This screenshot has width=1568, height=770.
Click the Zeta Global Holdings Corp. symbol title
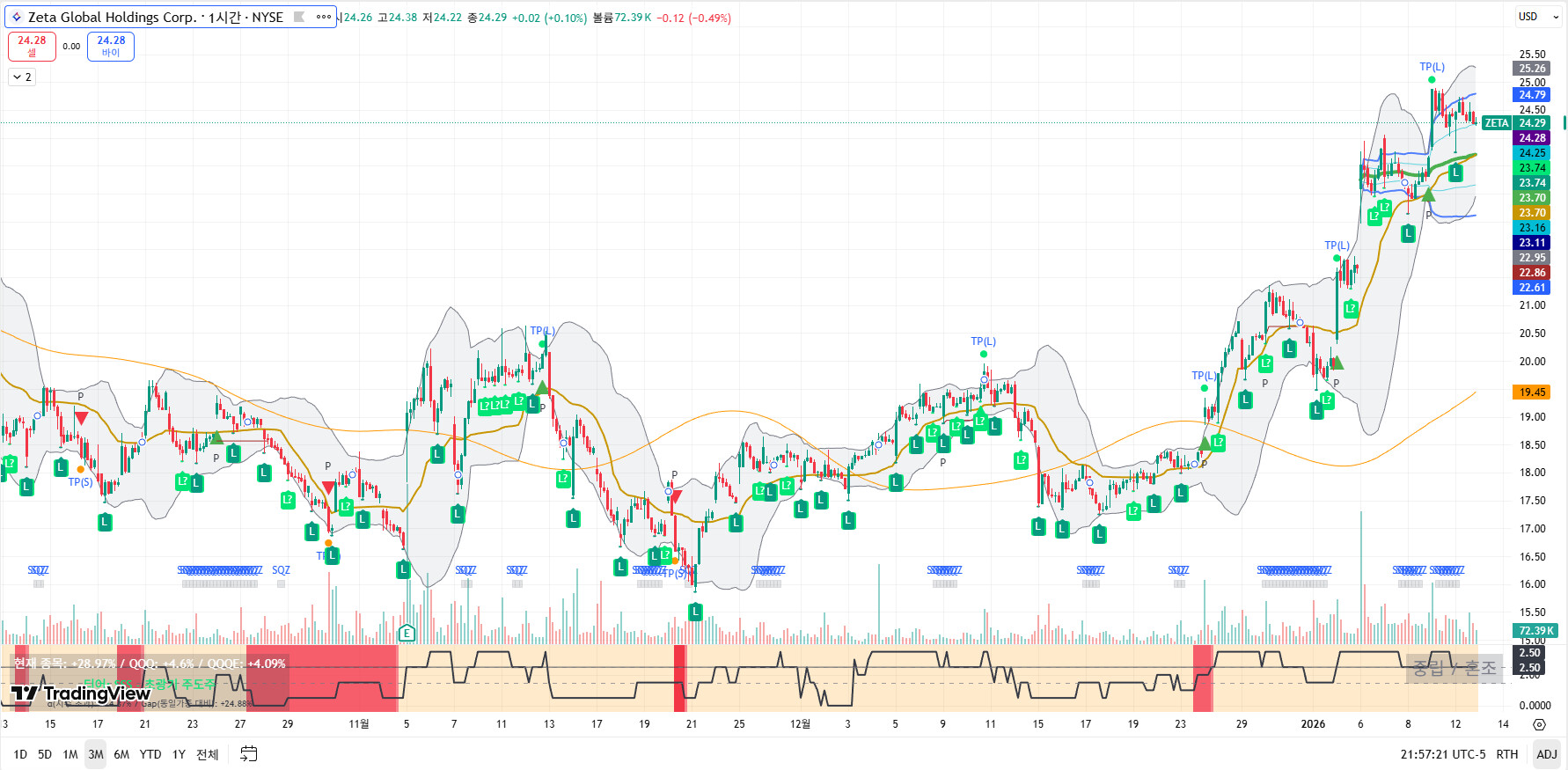[x=113, y=17]
